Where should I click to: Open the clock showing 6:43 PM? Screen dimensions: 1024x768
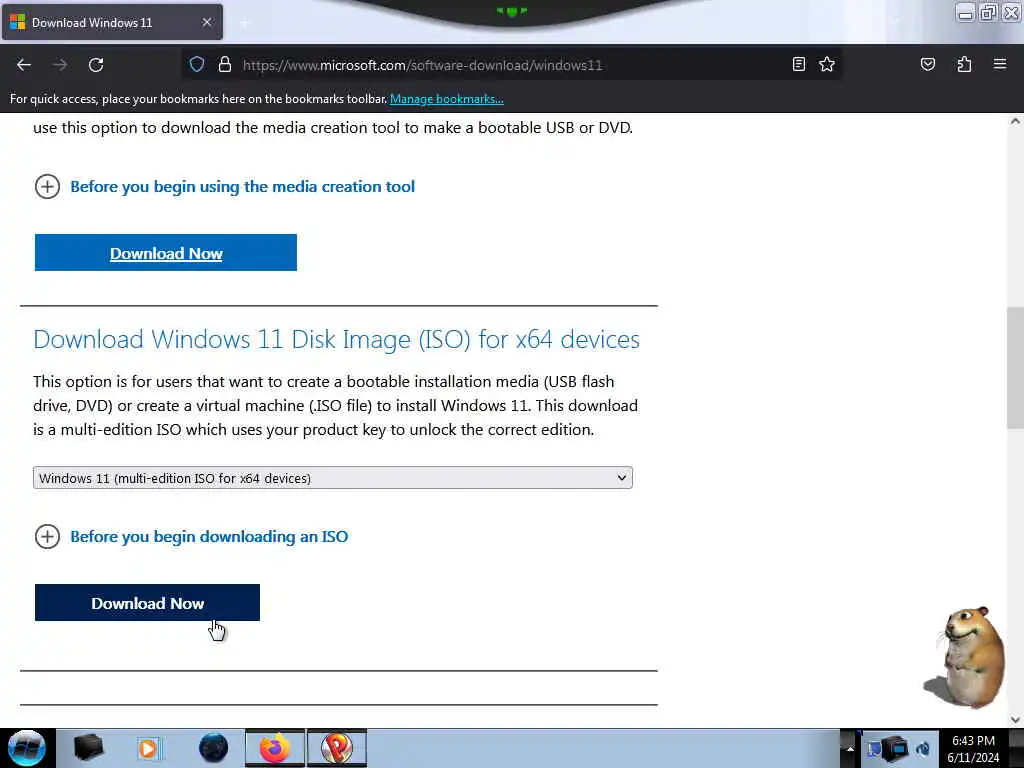tap(973, 748)
